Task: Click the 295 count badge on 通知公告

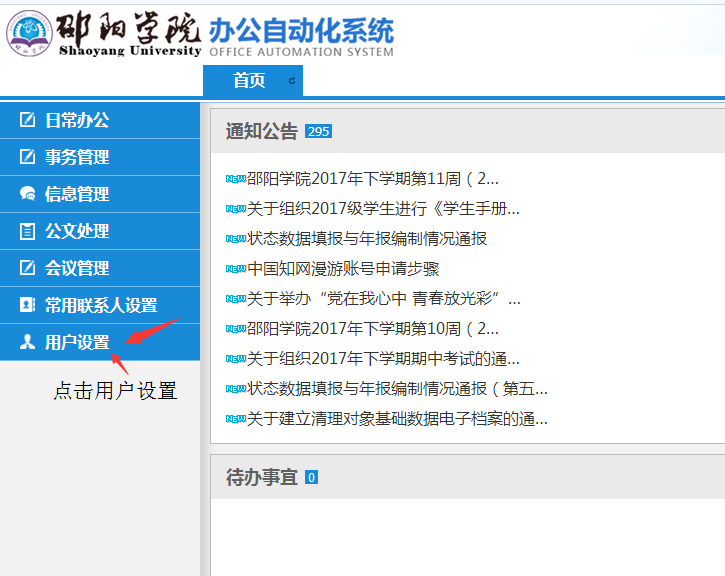Action: [x=318, y=132]
